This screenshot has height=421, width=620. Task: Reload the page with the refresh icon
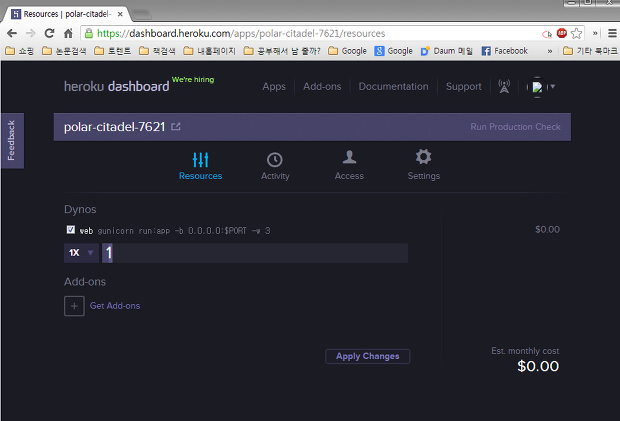(49, 33)
